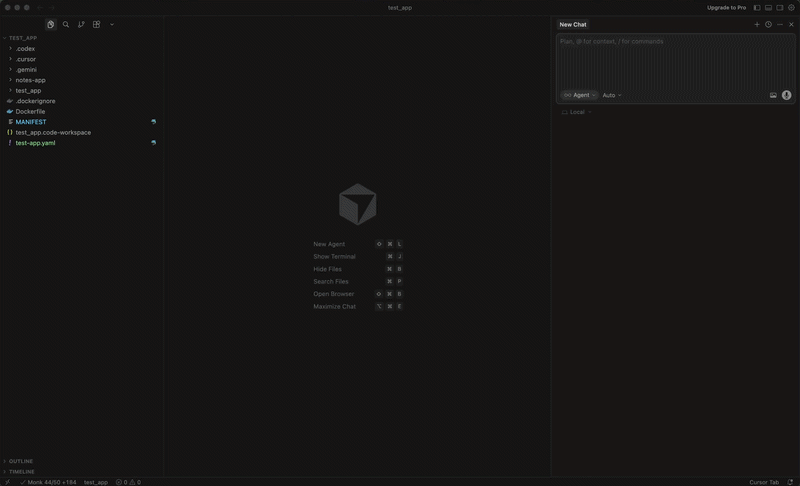Screen dimensions: 800x486
Task: Click the Upgrade to Pro link
Action: [x=726, y=8]
